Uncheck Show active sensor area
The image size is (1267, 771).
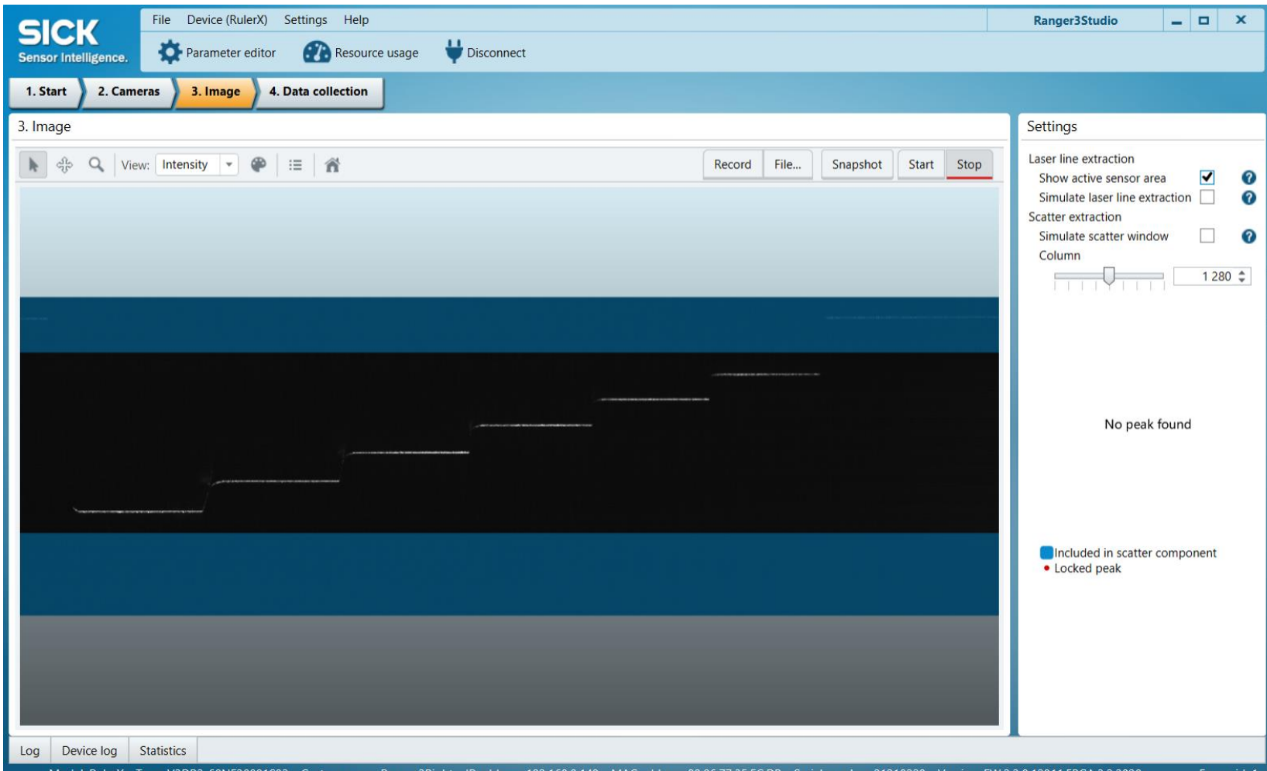(x=1207, y=178)
